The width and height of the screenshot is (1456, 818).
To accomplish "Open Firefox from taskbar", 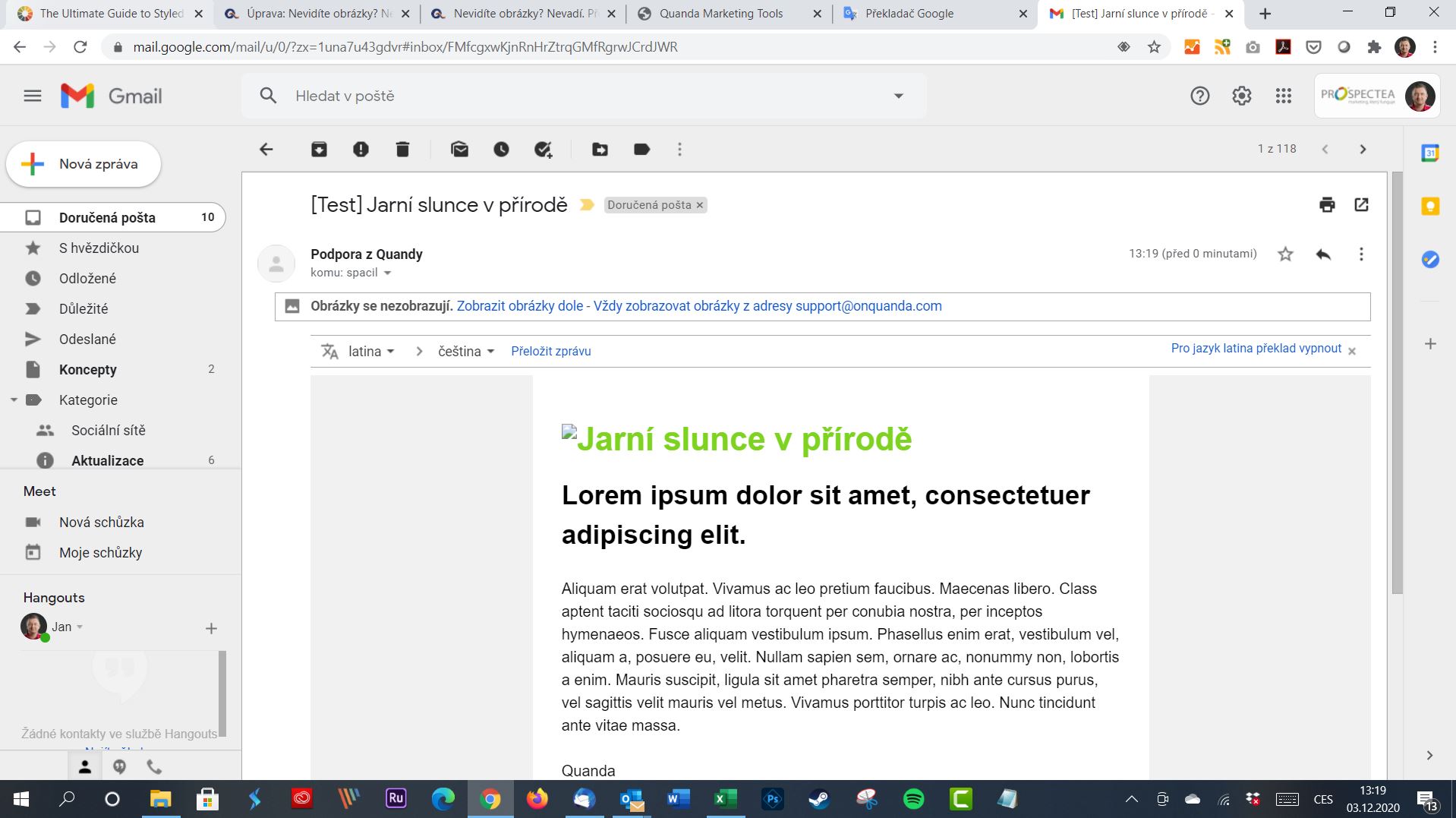I will 537,799.
